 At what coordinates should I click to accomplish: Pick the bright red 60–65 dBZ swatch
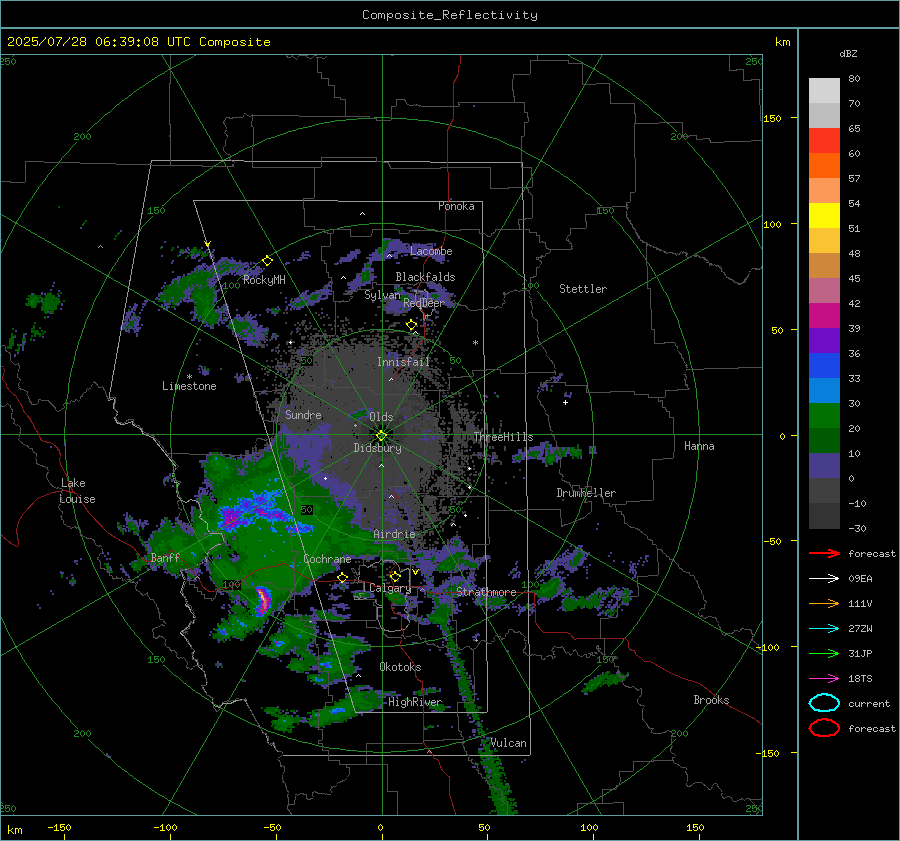824,141
